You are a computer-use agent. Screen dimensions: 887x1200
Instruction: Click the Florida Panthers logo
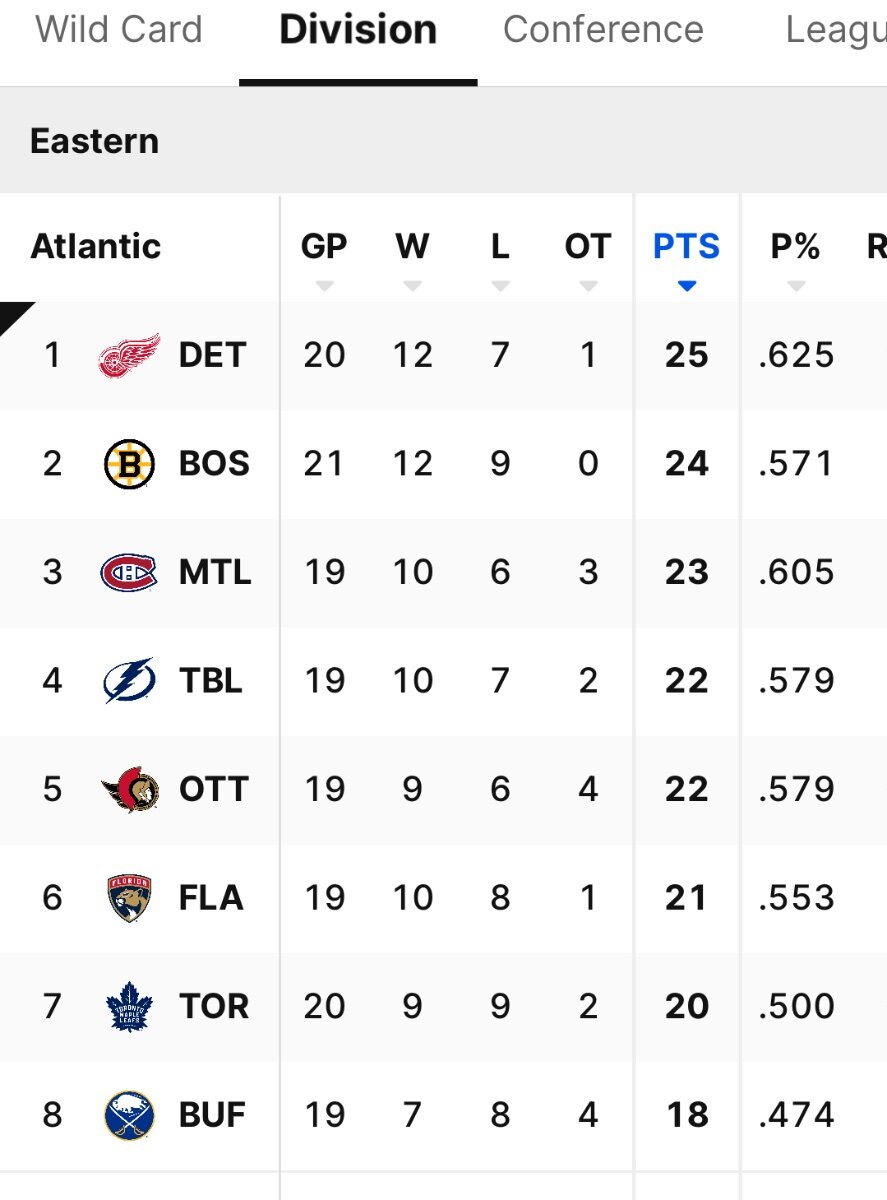coord(129,898)
